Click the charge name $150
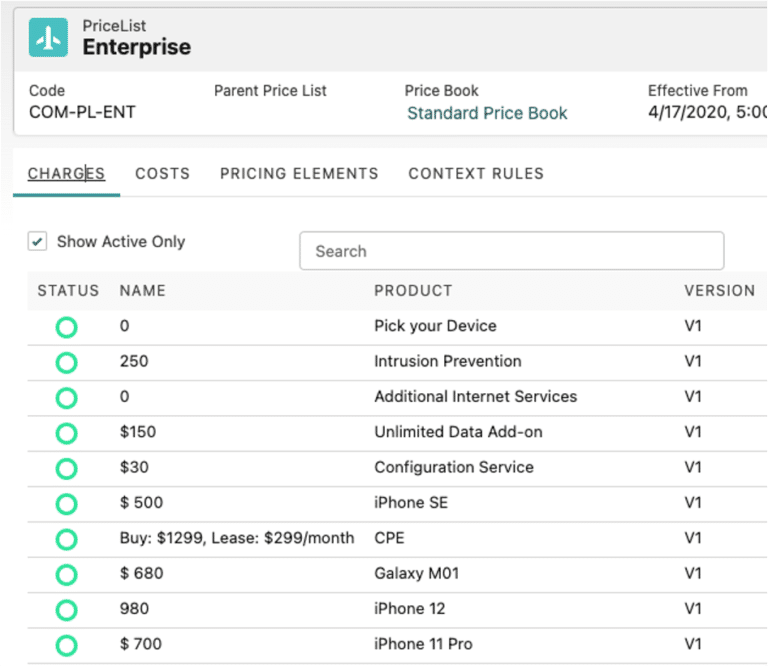Viewport: 768px width, 666px height. tap(138, 431)
